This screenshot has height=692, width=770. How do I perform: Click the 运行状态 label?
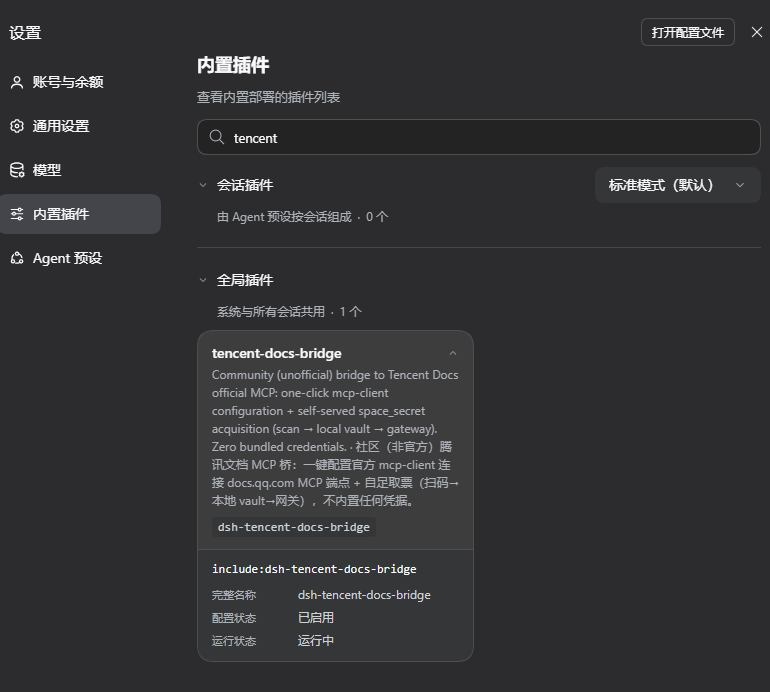234,641
